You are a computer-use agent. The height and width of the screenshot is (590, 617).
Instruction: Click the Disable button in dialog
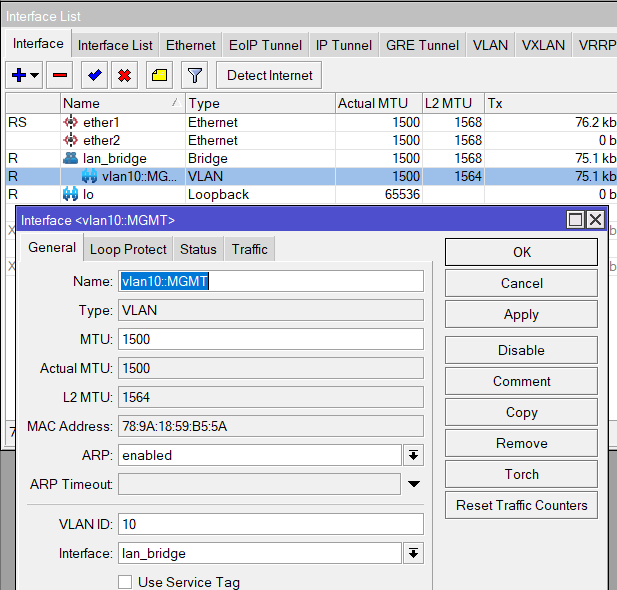point(521,350)
